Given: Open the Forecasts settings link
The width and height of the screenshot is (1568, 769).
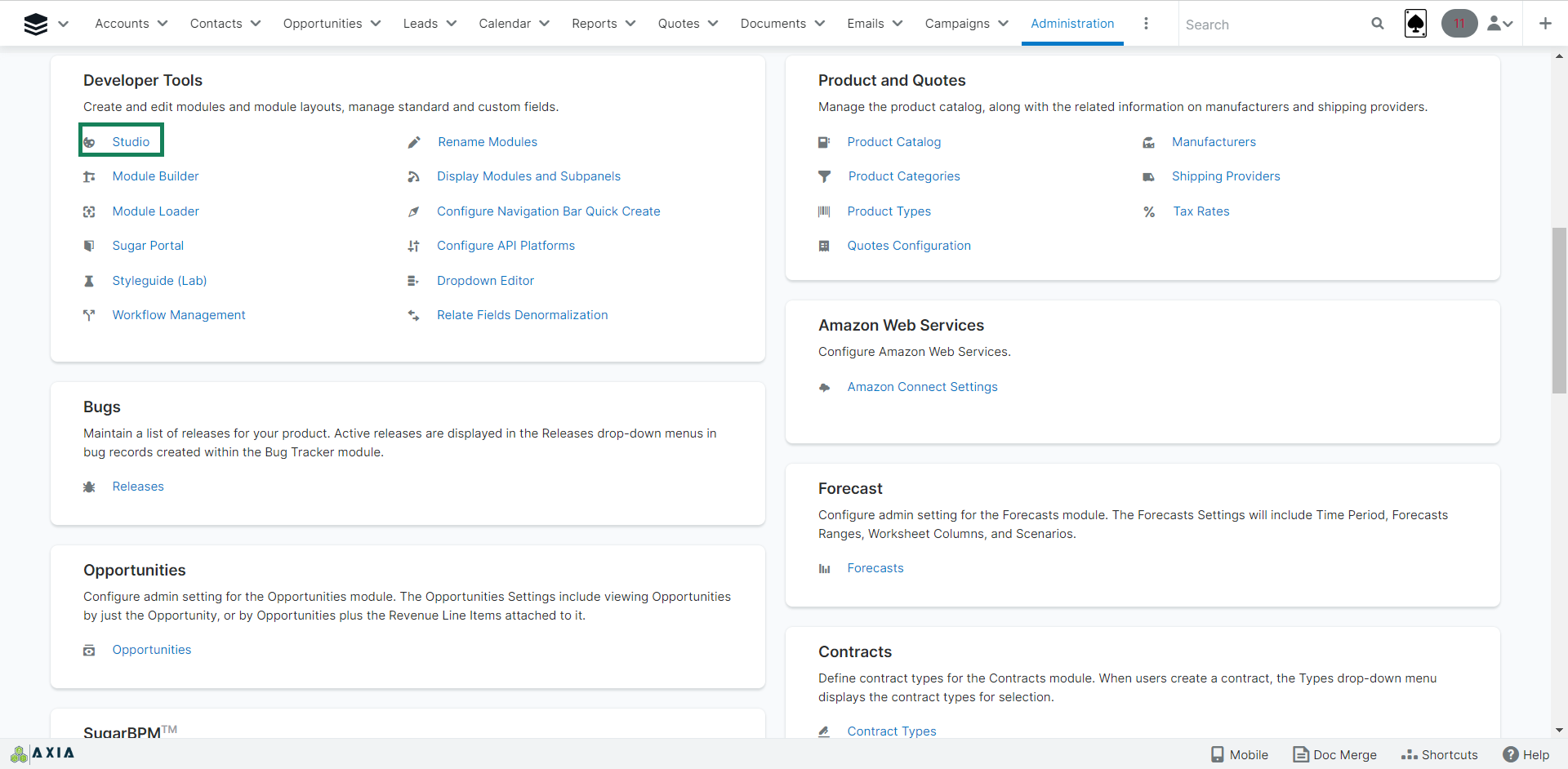Looking at the screenshot, I should pos(875,568).
